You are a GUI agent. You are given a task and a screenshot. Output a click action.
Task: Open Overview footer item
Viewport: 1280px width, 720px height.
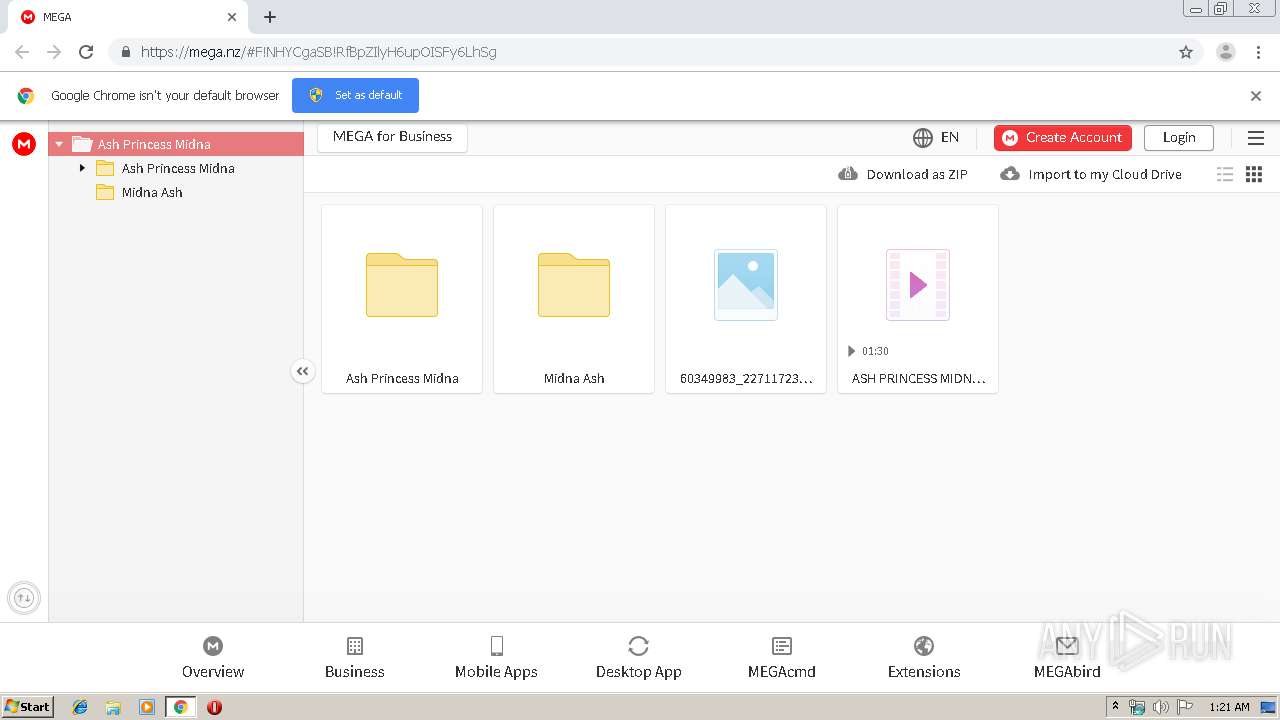213,658
